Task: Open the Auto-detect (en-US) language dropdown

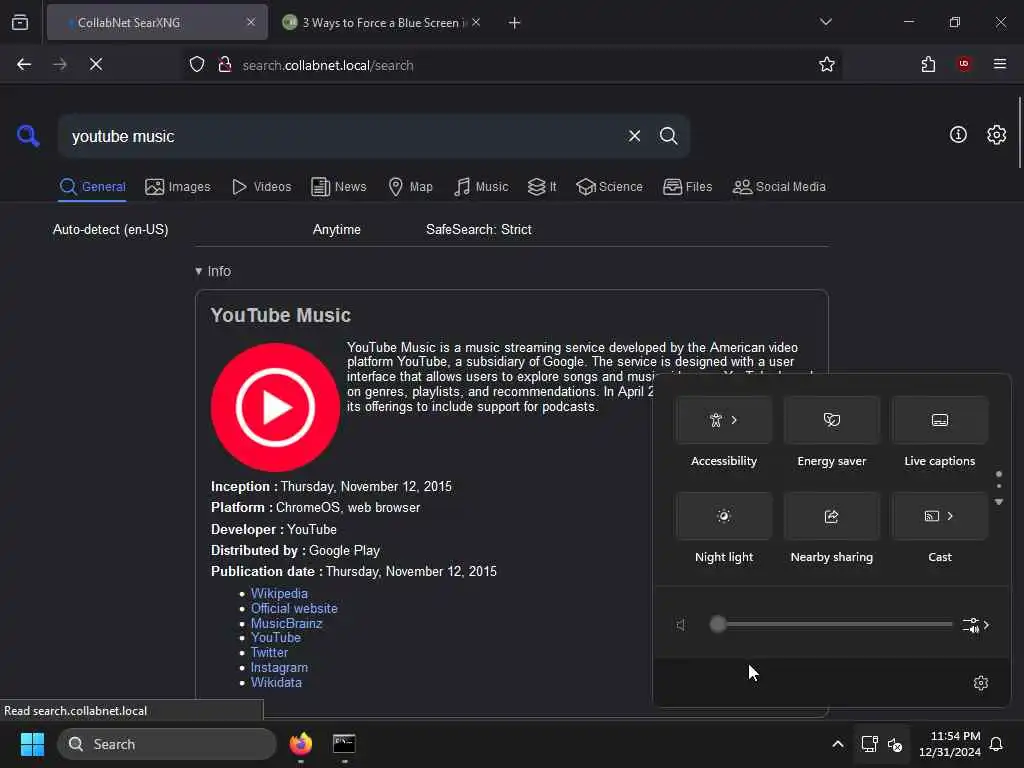Action: 110,230
